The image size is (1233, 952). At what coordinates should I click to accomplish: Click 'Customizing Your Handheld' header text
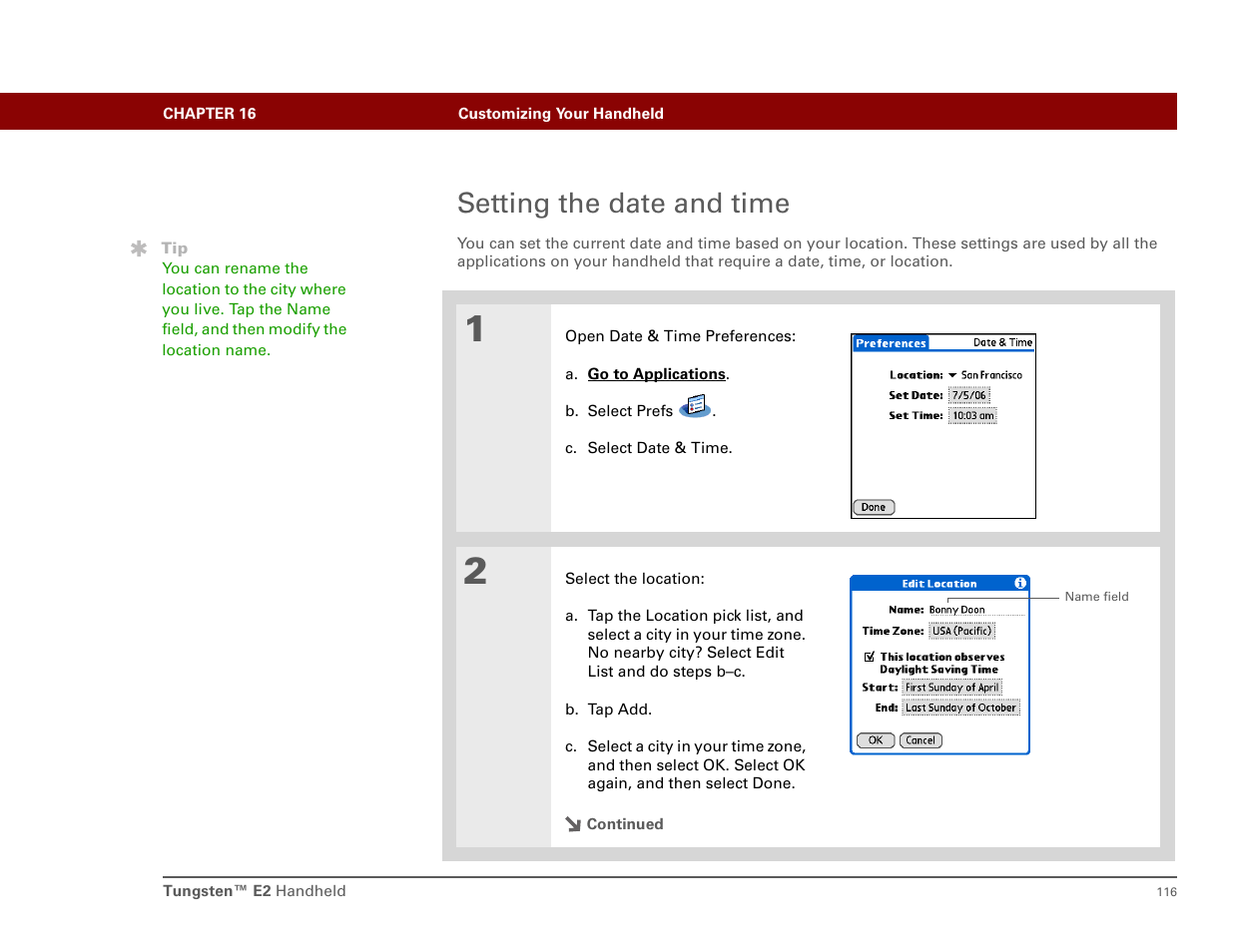pyautogui.click(x=561, y=114)
